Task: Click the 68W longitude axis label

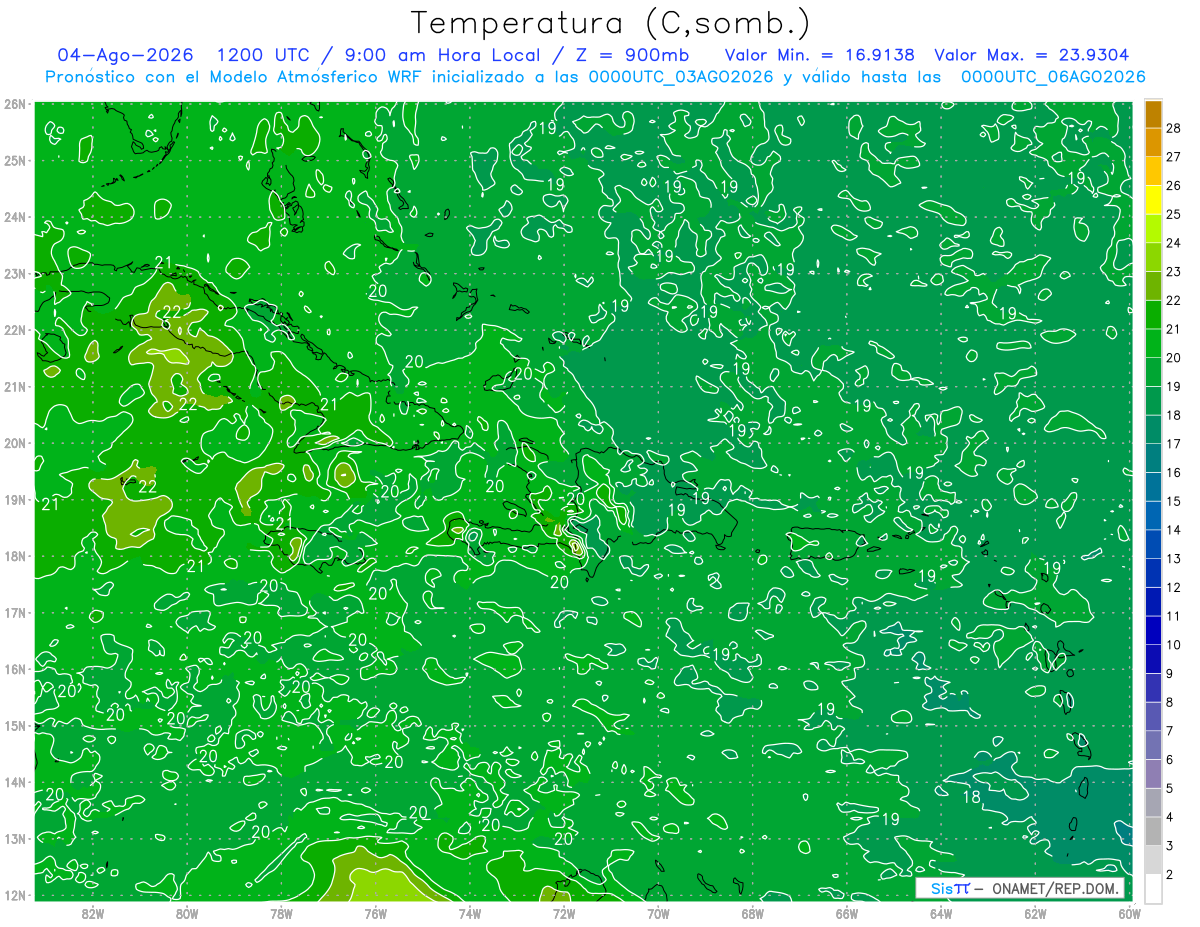Action: [x=752, y=913]
